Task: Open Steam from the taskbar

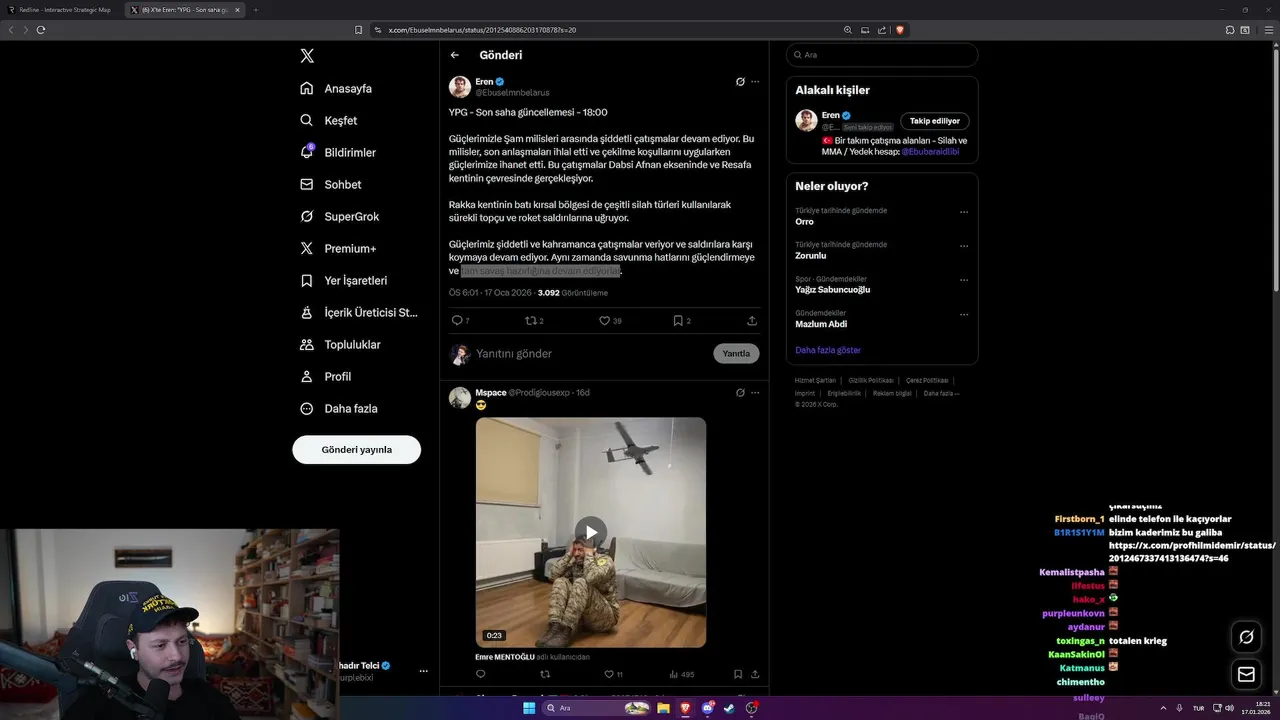Action: coord(729,708)
